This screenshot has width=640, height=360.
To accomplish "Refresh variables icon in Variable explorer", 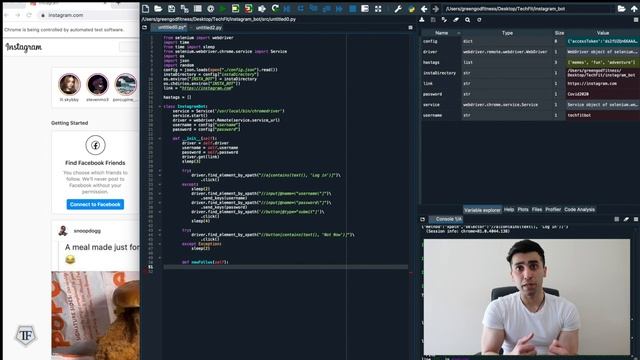I will 479,20.
